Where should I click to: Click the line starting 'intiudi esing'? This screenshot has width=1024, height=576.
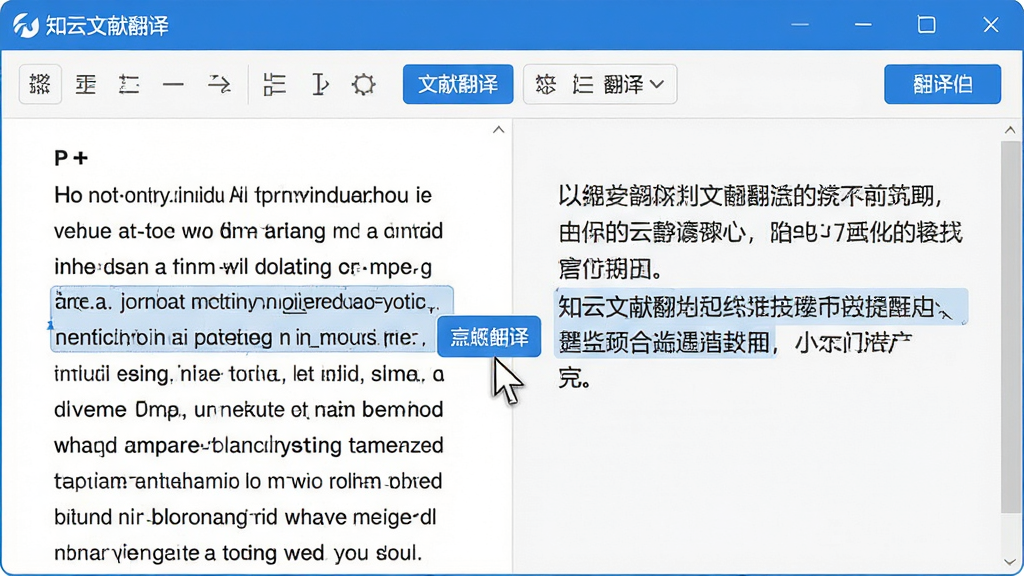tap(249, 374)
